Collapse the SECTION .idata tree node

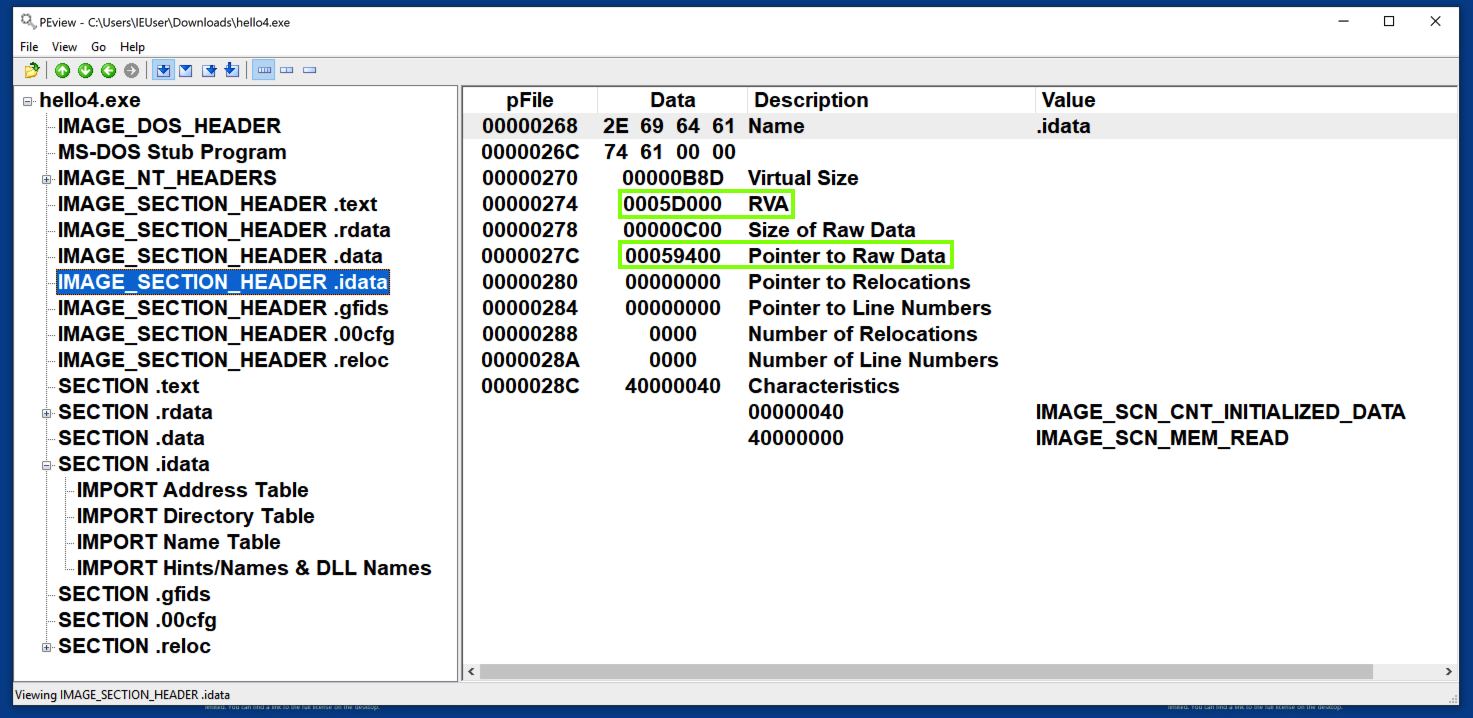46,465
